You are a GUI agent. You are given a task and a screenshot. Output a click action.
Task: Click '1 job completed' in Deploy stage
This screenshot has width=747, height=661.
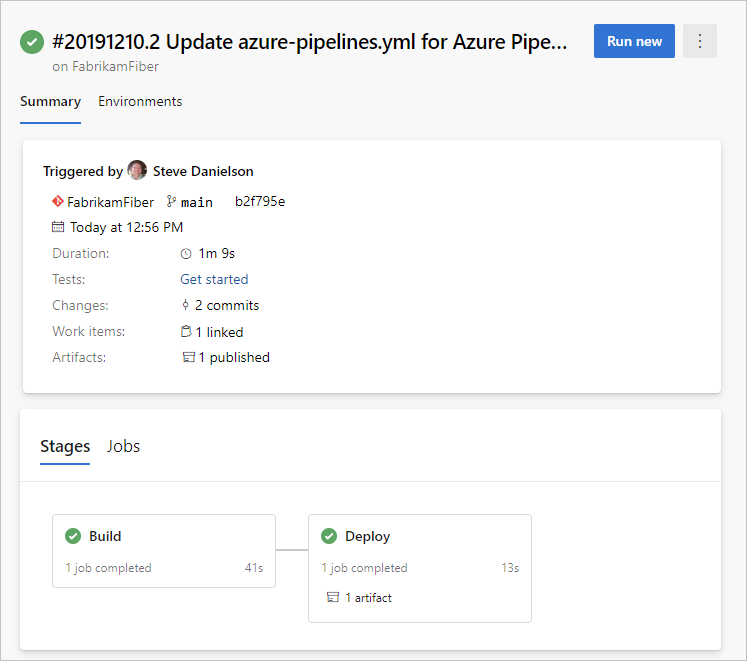pyautogui.click(x=364, y=568)
